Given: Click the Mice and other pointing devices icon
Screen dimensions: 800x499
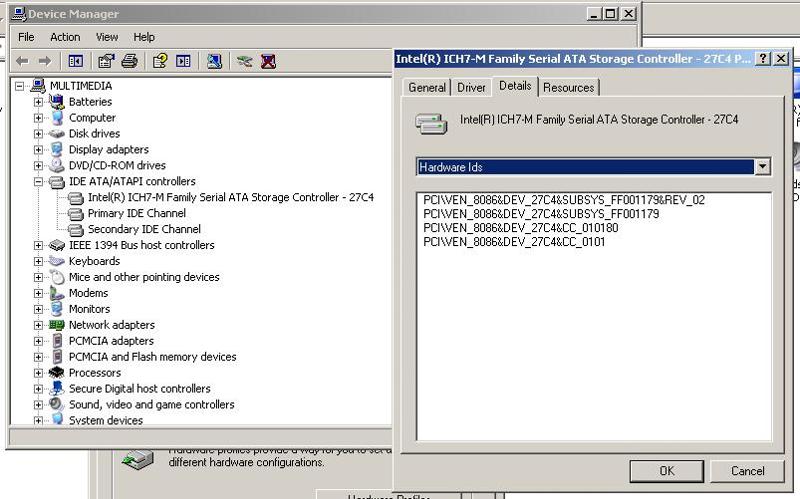Looking at the screenshot, I should pos(57,277).
